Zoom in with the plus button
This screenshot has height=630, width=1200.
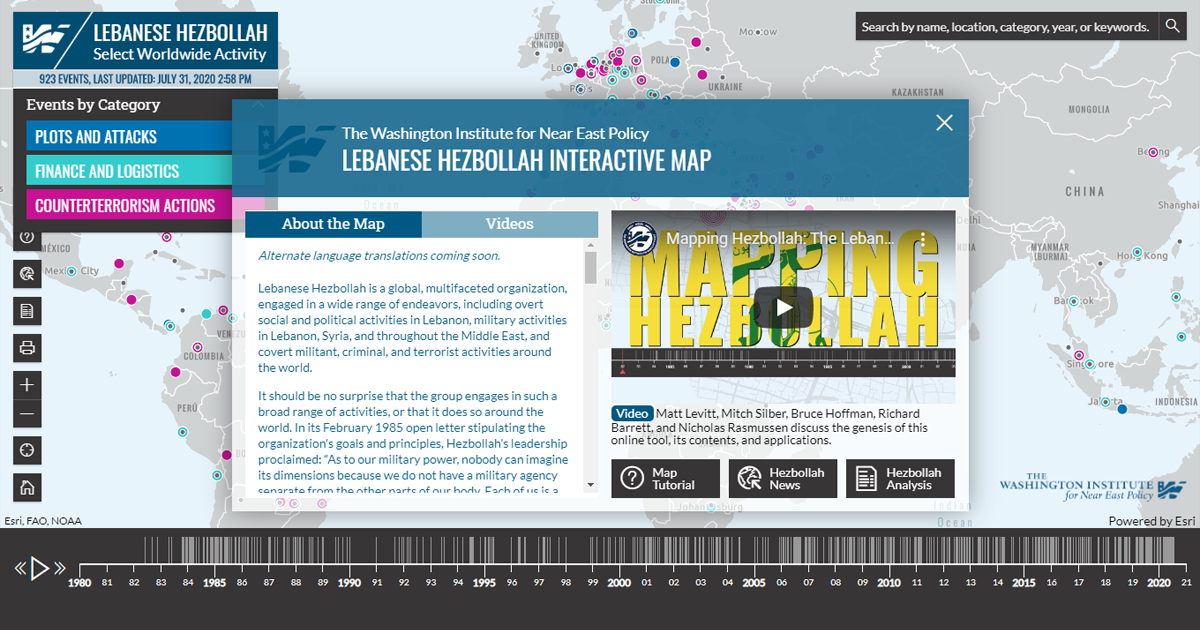pyautogui.click(x=27, y=385)
